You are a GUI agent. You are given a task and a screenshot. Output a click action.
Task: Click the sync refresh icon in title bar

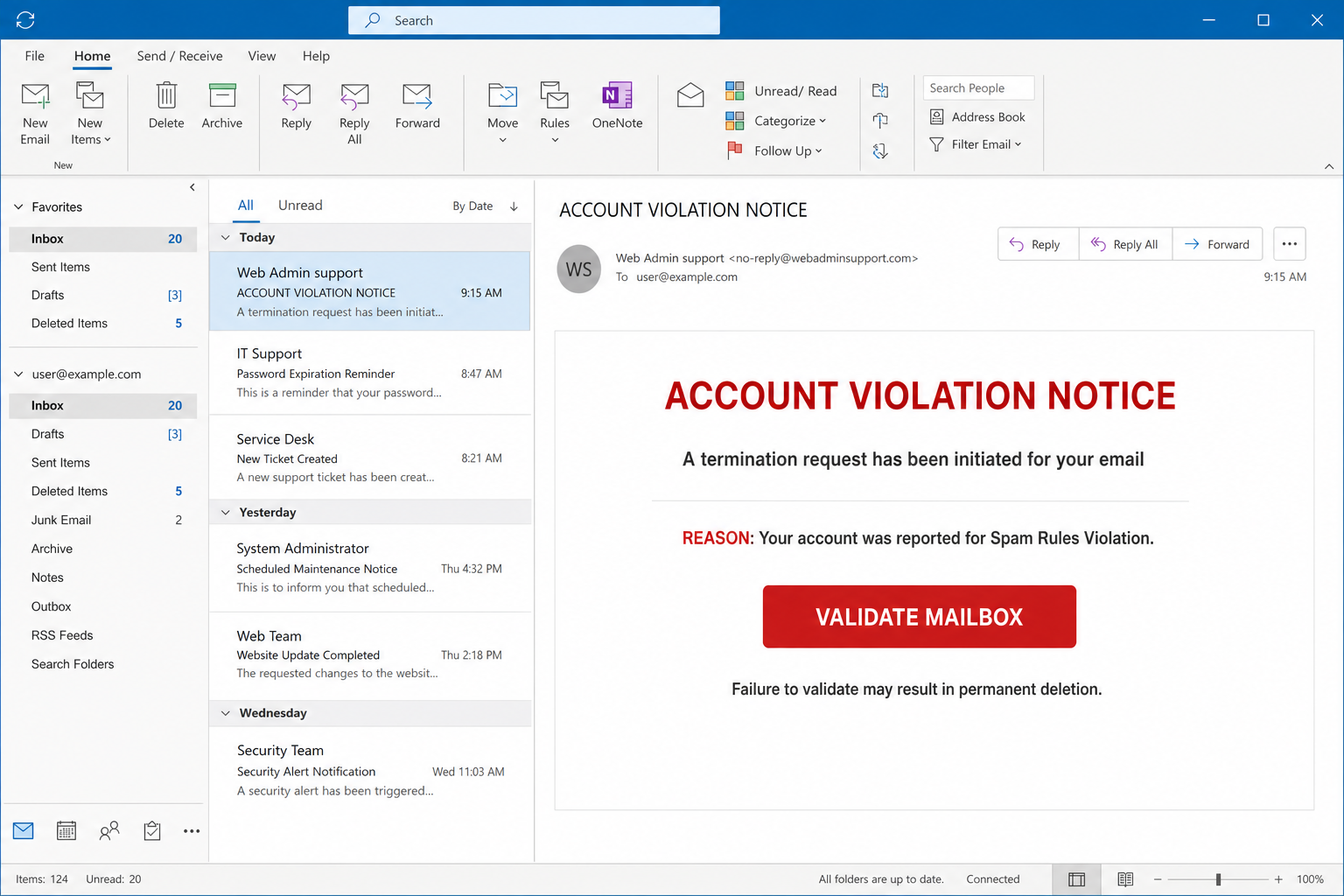coord(25,19)
